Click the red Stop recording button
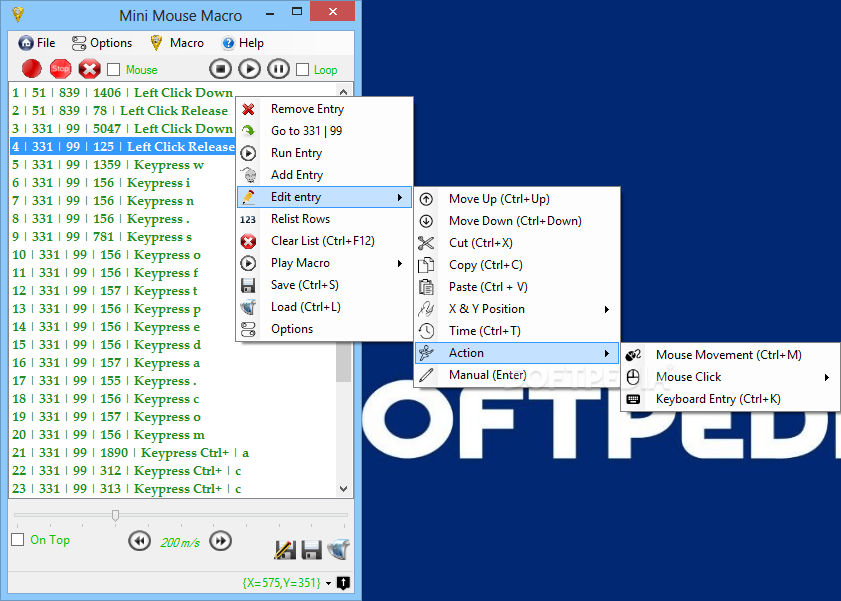The width and height of the screenshot is (841, 601). tap(61, 69)
